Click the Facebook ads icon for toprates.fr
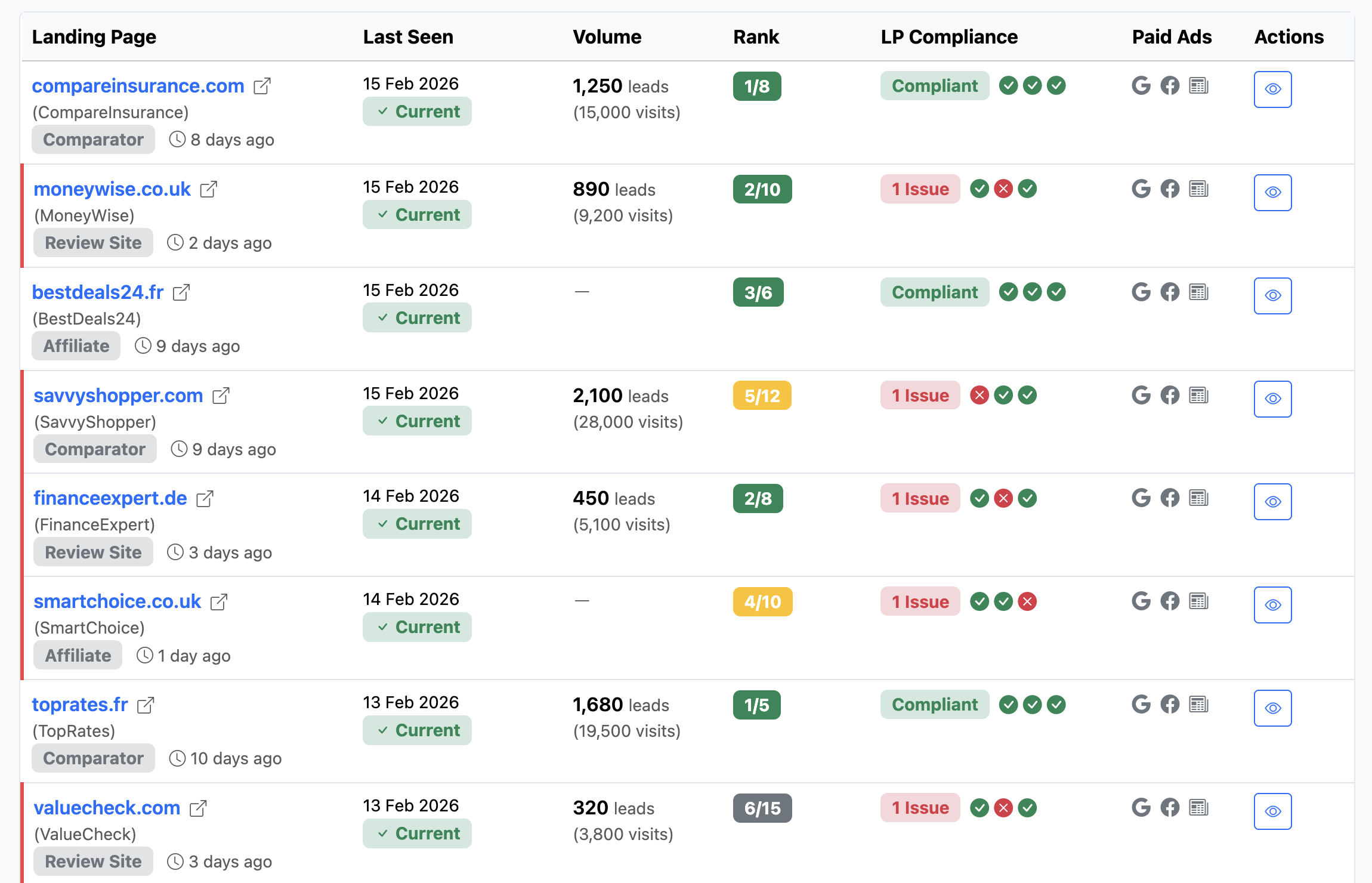This screenshot has height=883, width=1372. pyautogui.click(x=1170, y=704)
